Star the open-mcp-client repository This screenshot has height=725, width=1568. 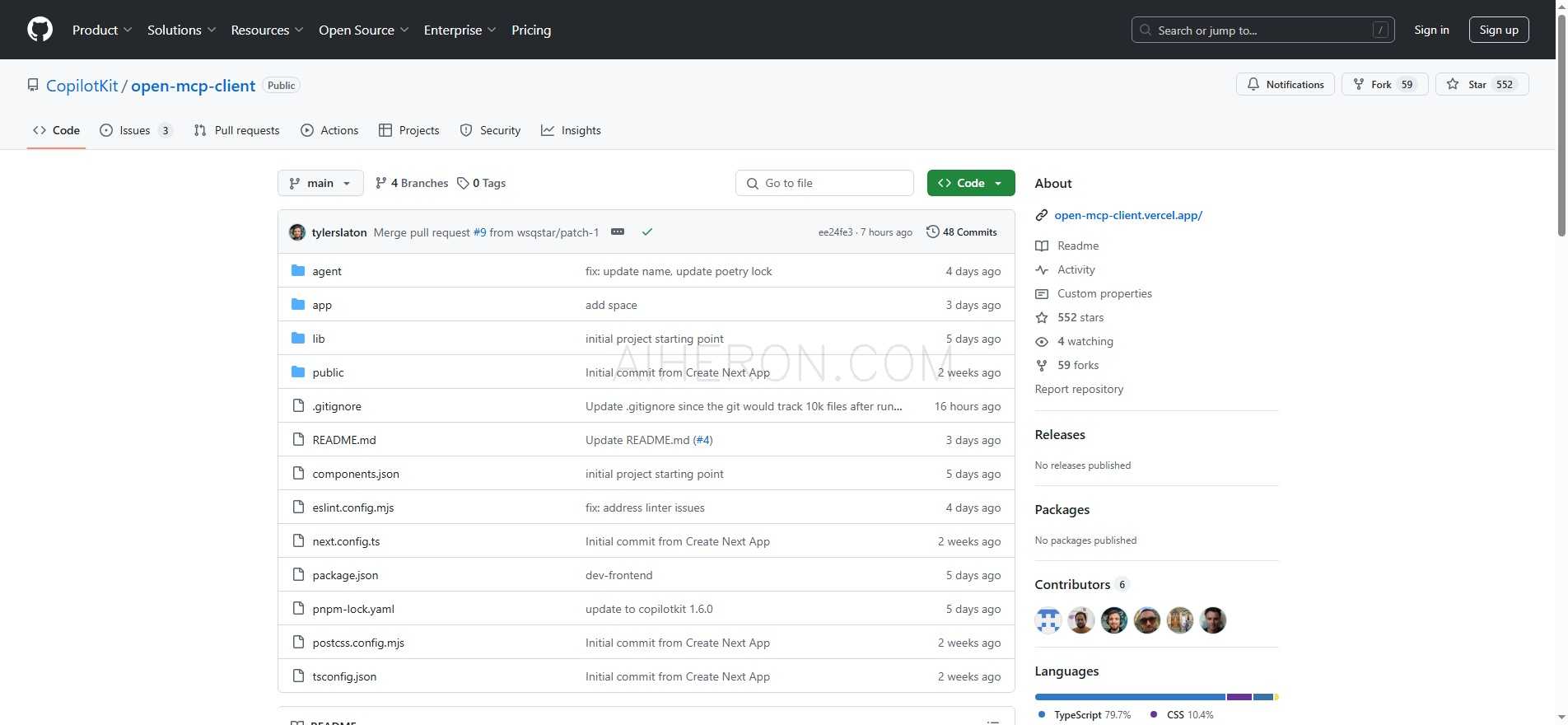(x=1482, y=85)
